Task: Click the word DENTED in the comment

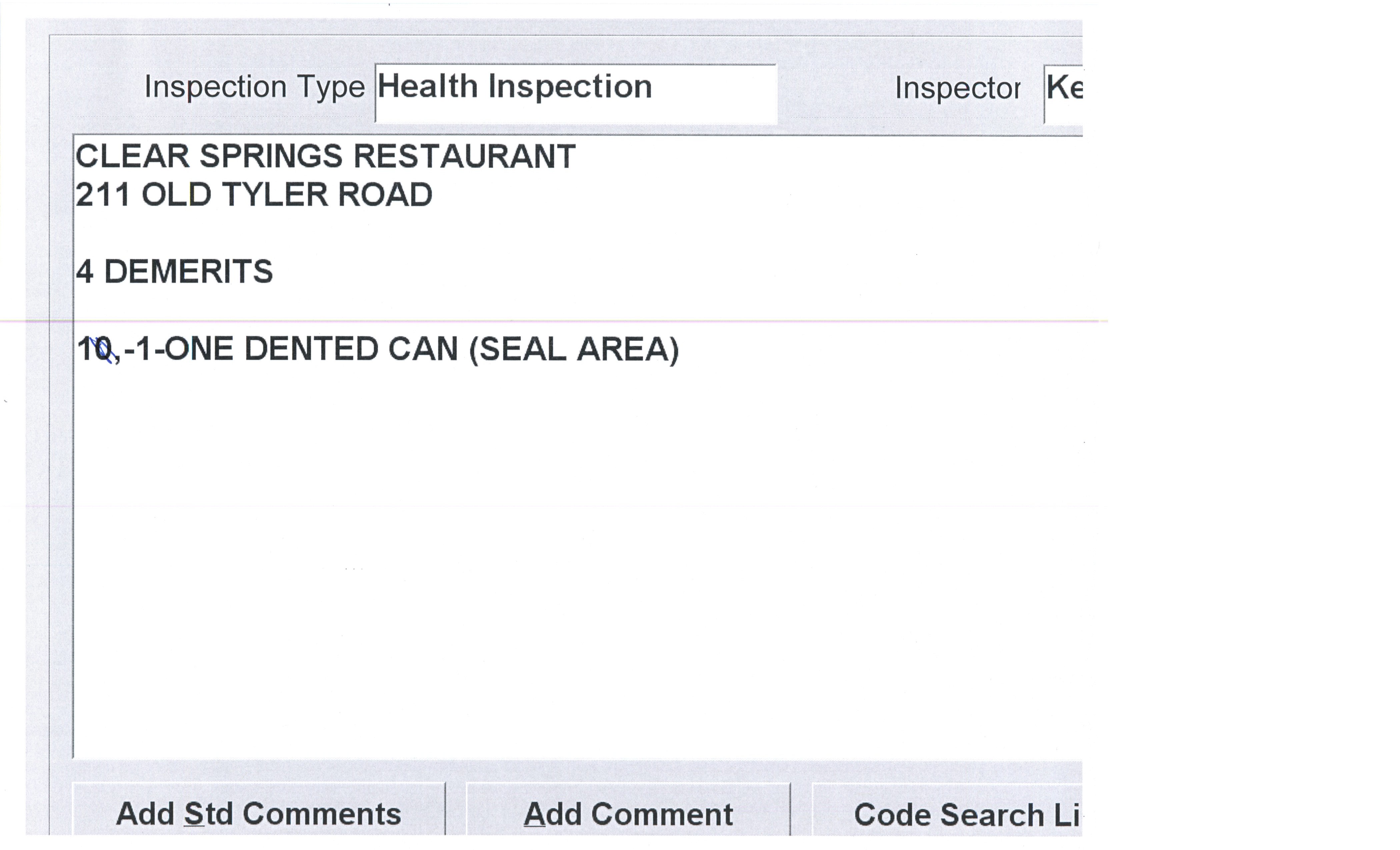Action: [x=311, y=349]
